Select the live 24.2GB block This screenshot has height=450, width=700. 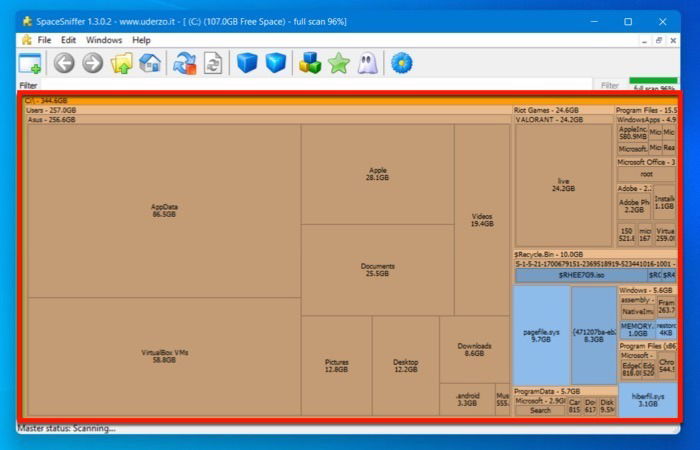coord(563,185)
